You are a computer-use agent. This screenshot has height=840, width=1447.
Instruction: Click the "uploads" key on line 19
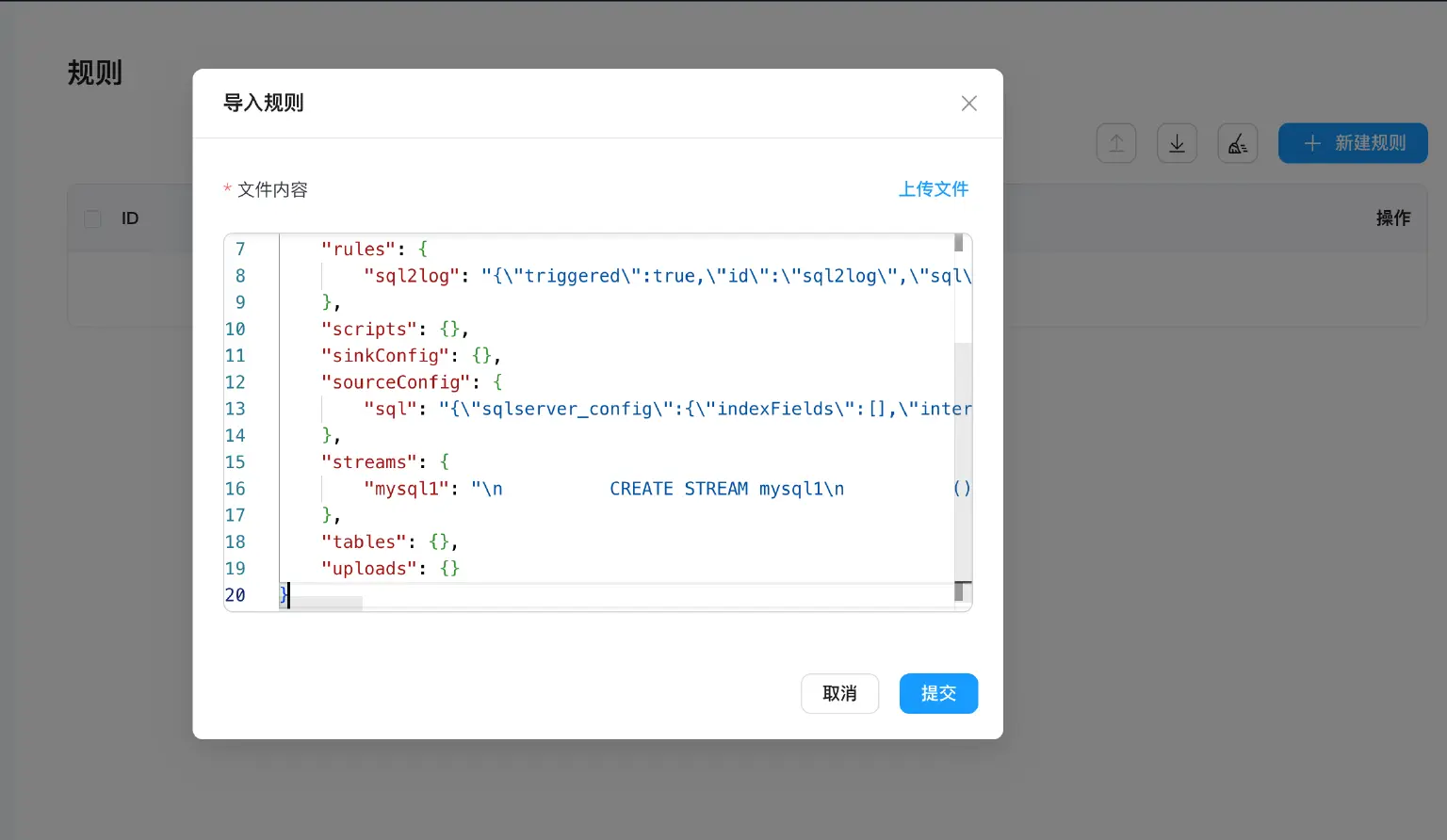pyautogui.click(x=368, y=569)
